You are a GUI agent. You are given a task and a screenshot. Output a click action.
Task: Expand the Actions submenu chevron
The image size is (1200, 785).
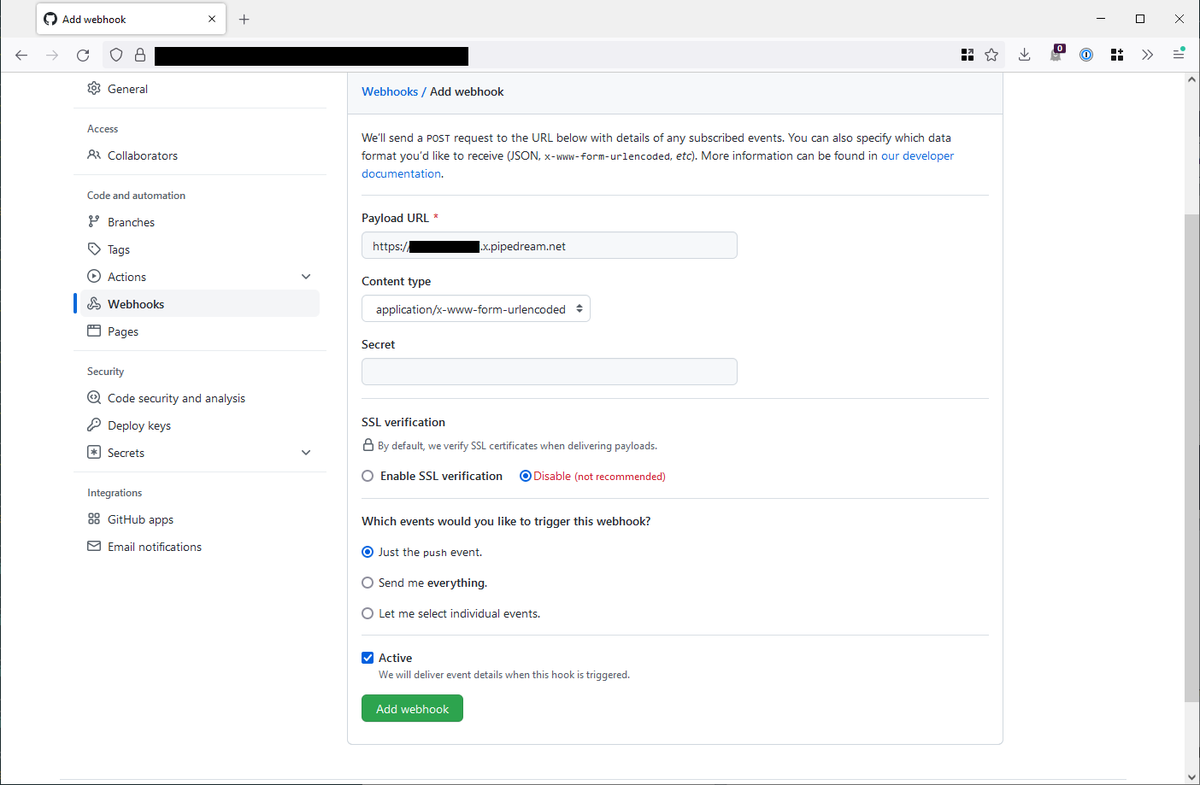click(306, 277)
